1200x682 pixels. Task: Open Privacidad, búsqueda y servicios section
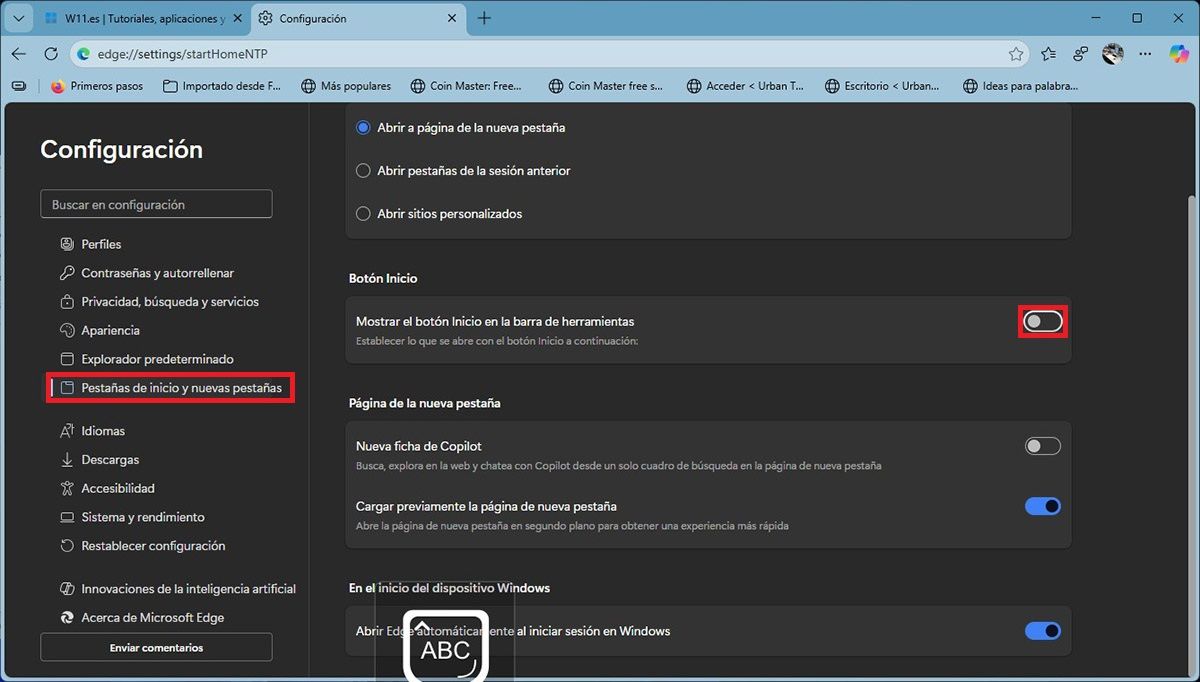click(x=169, y=302)
